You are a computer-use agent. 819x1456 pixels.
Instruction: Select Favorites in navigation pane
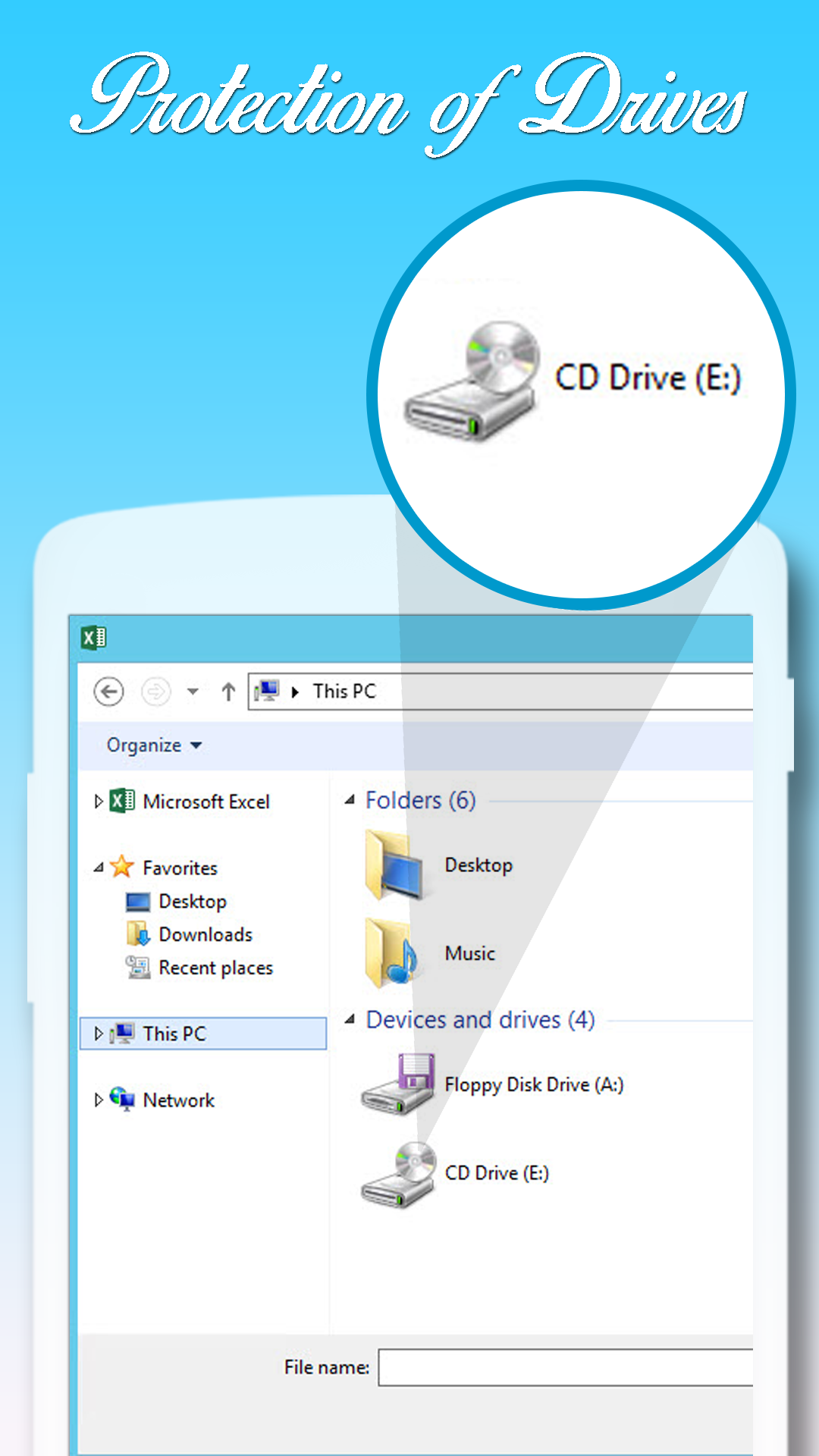[180, 868]
